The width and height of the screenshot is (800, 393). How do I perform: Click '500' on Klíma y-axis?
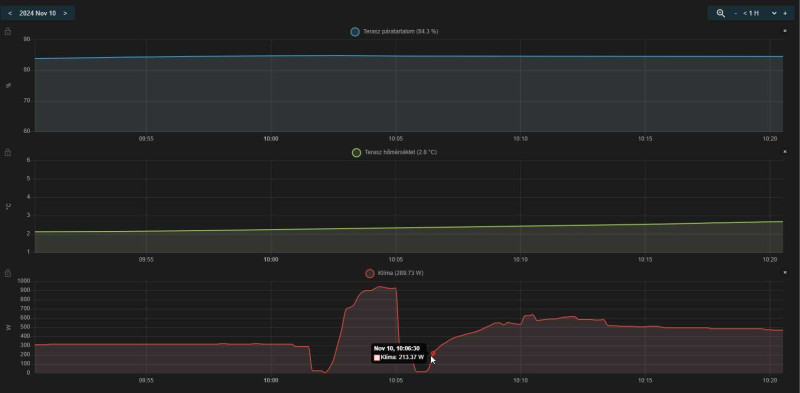[26, 327]
